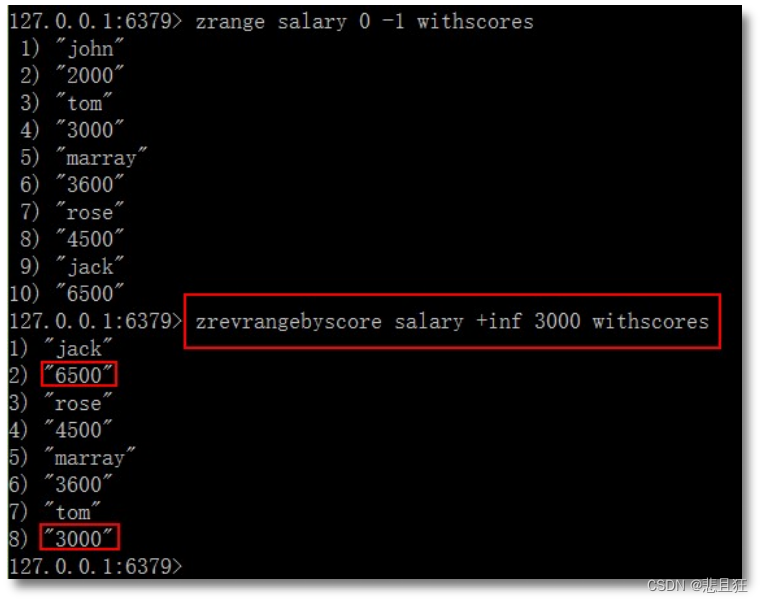Click "rose" on line 3 of second output
The image size is (763, 602).
tap(79, 403)
